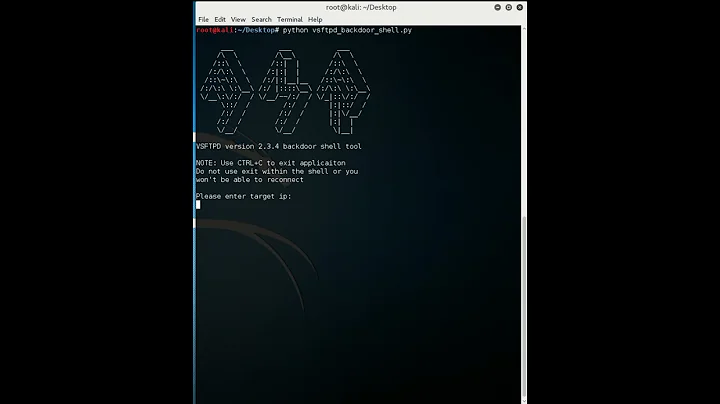The height and width of the screenshot is (404, 720).
Task: Close the terminal window
Action: tap(520, 7)
